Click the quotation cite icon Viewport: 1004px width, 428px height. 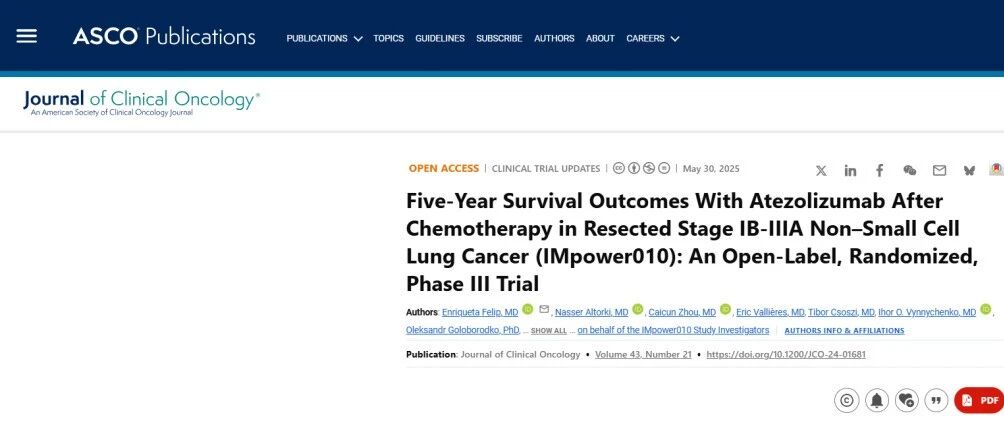tap(935, 400)
